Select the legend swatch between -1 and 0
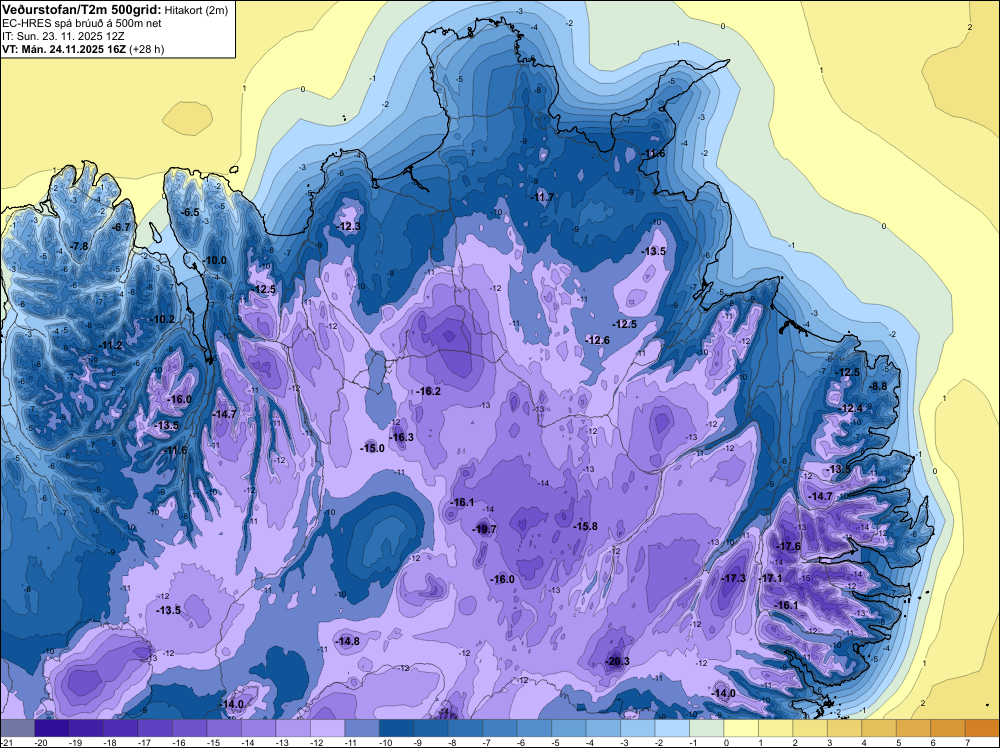The width and height of the screenshot is (1000, 748). click(707, 728)
